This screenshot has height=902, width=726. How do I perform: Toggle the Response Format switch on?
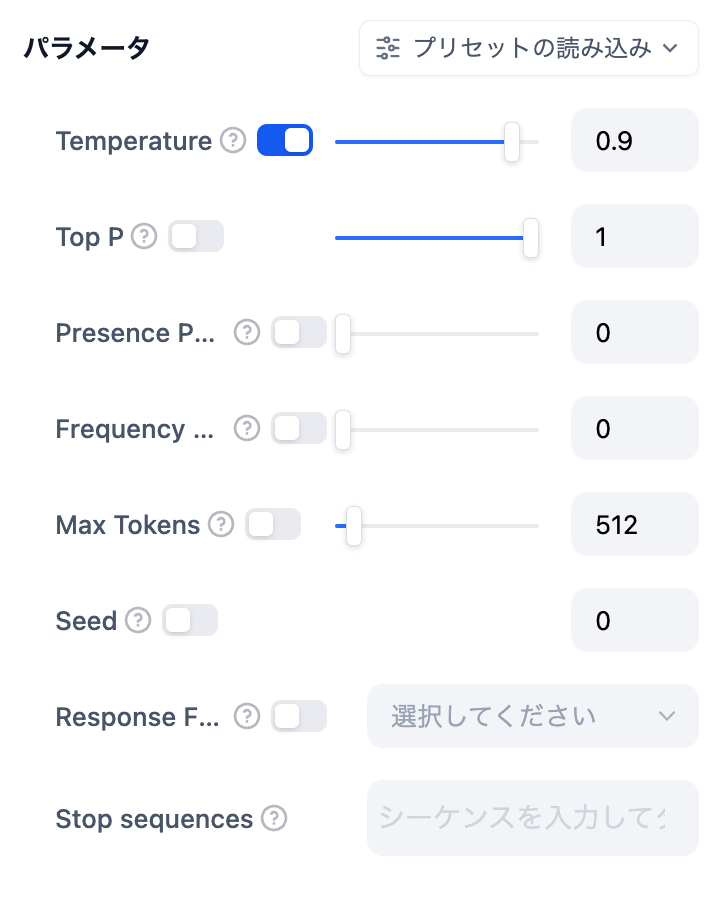[x=299, y=717]
